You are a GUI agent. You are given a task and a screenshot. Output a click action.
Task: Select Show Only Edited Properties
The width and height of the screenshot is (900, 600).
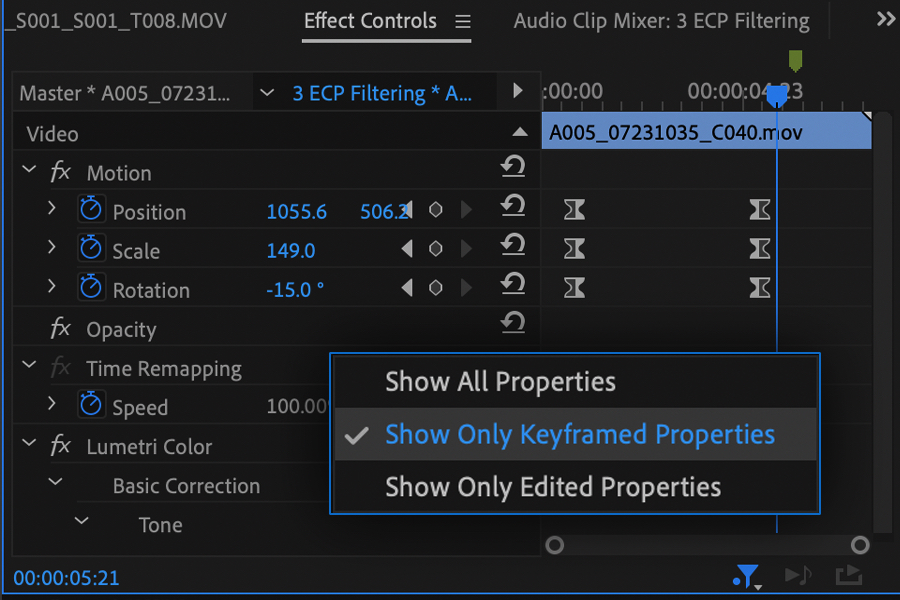(553, 487)
